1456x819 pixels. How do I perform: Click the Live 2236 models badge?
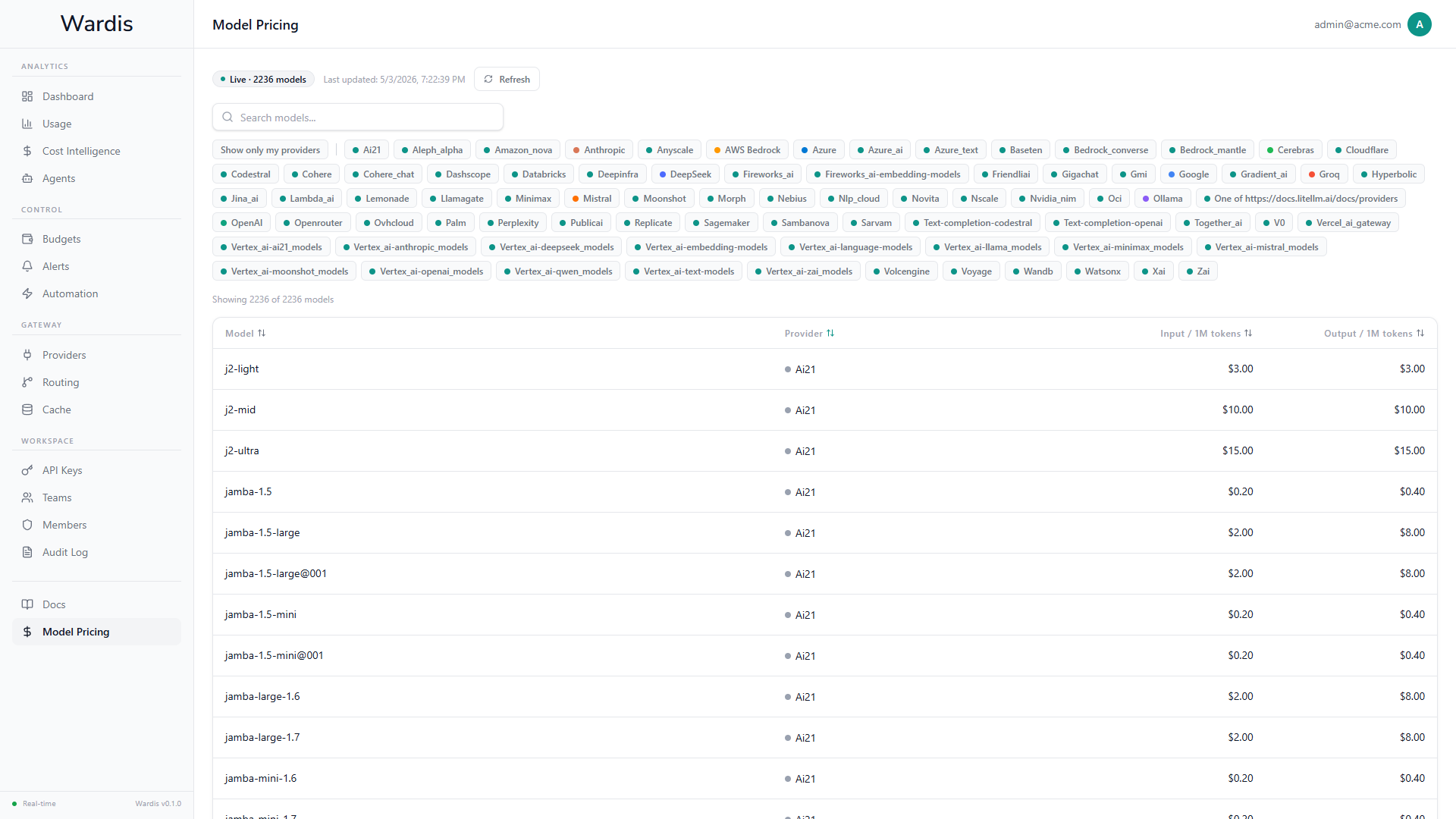[263, 79]
